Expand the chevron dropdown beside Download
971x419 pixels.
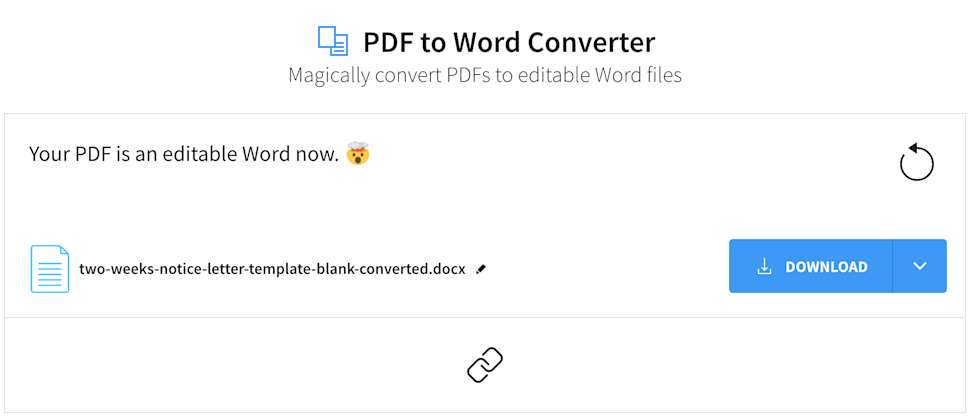click(x=920, y=266)
